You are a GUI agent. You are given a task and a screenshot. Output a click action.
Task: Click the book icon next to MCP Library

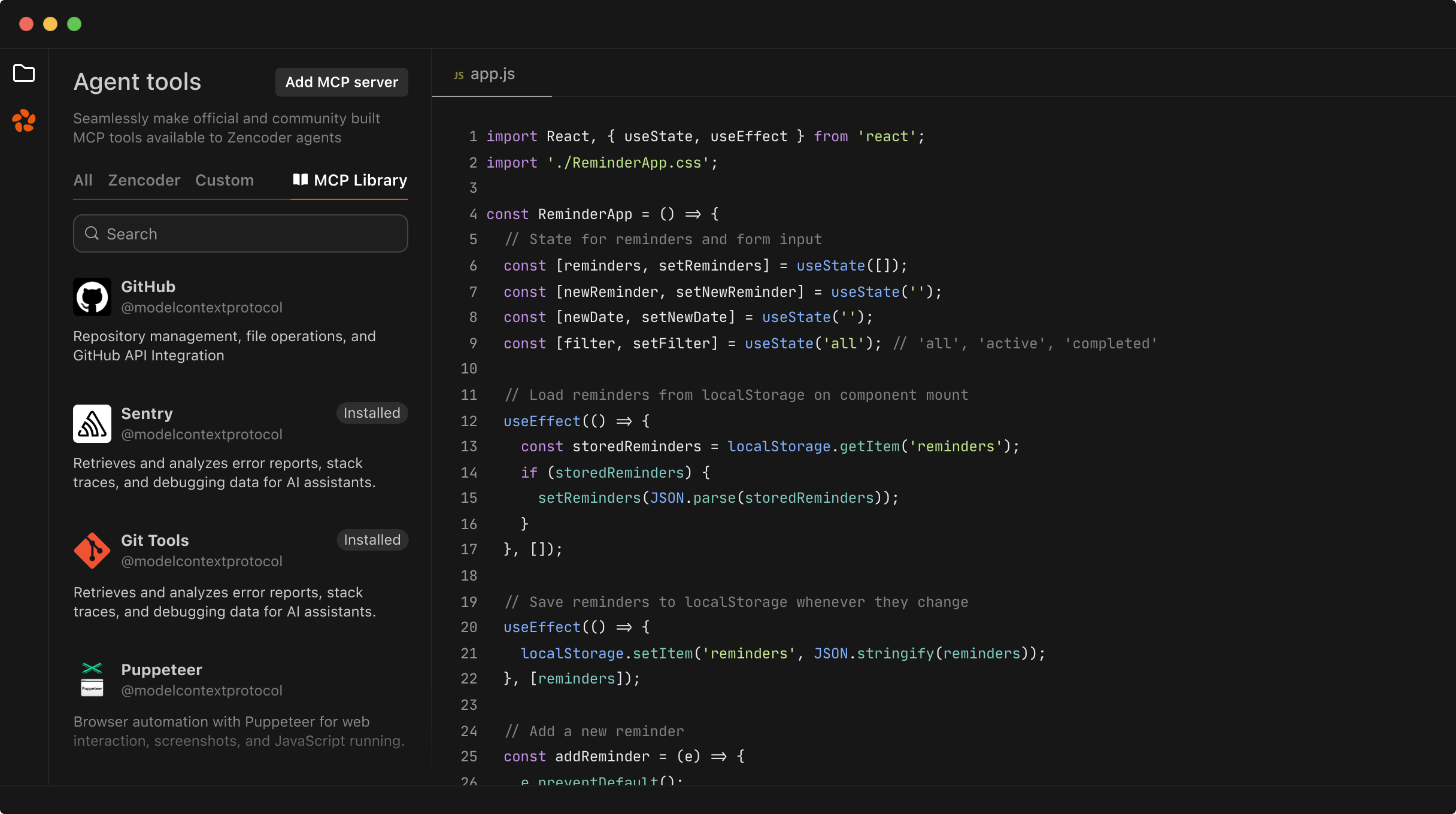(x=299, y=180)
